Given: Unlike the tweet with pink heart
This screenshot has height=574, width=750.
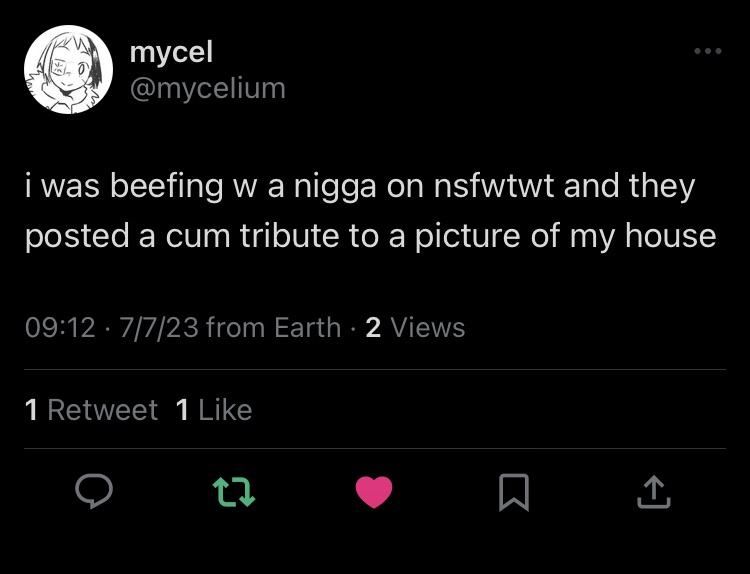Looking at the screenshot, I should click(x=374, y=491).
